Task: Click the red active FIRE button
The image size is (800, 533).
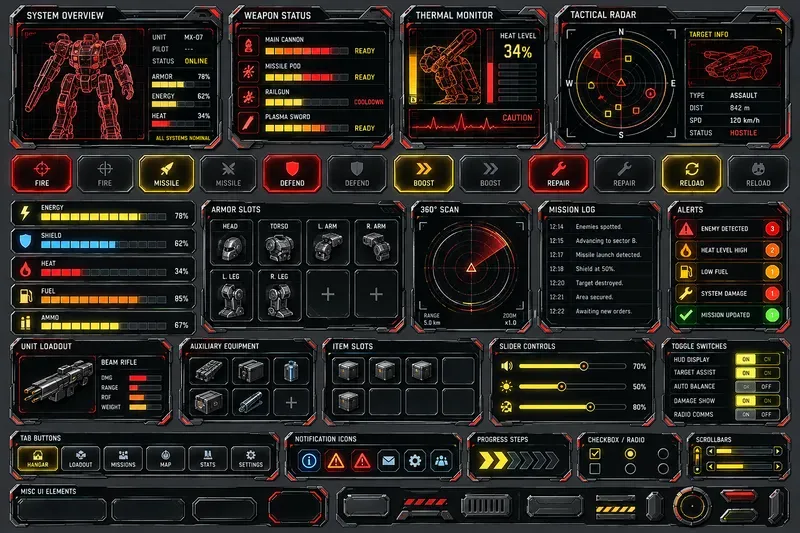Action: pyautogui.click(x=42, y=173)
